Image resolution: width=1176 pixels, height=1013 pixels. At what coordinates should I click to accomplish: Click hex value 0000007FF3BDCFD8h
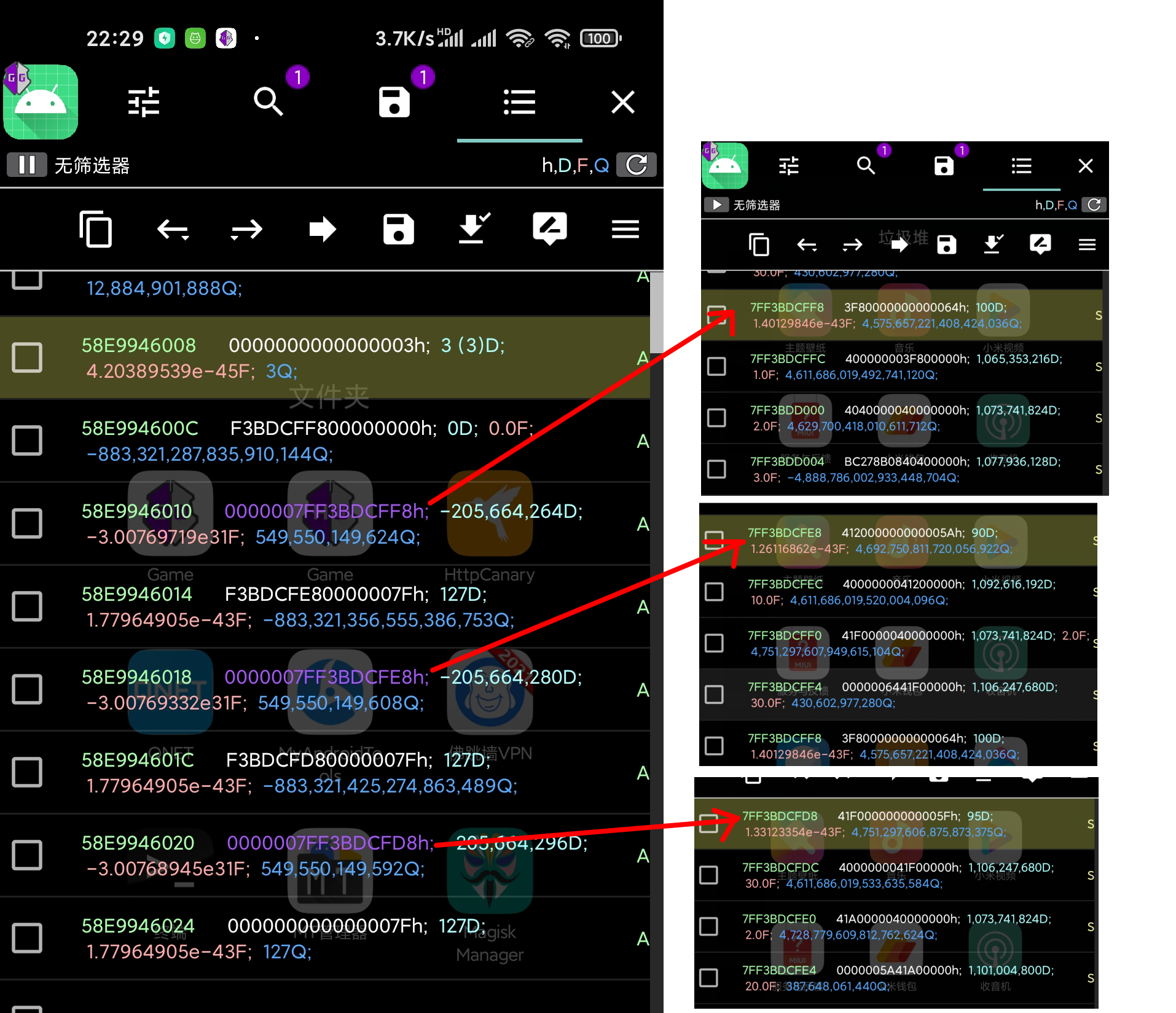331,843
